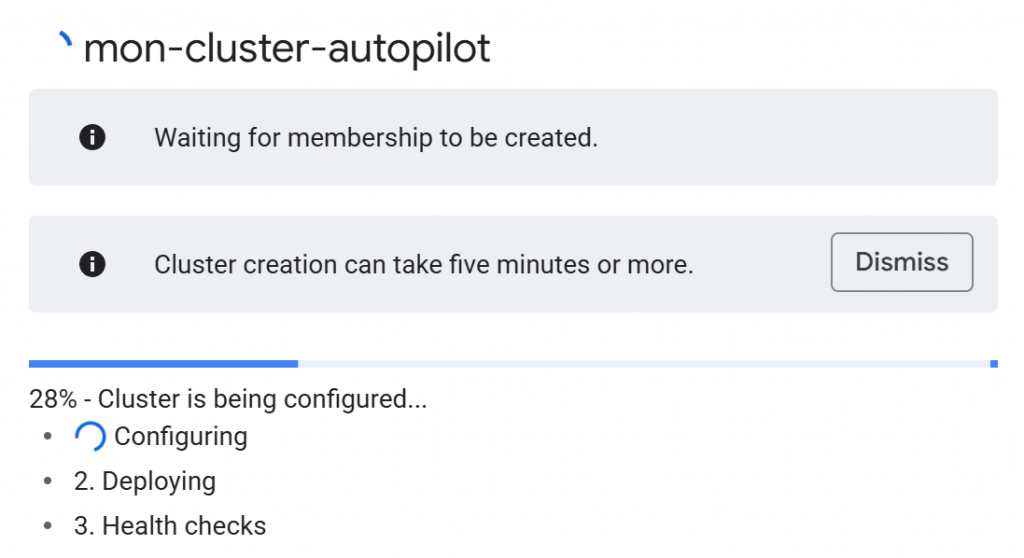
Task: Click the spinning Configuring step icon
Action: pos(89,437)
